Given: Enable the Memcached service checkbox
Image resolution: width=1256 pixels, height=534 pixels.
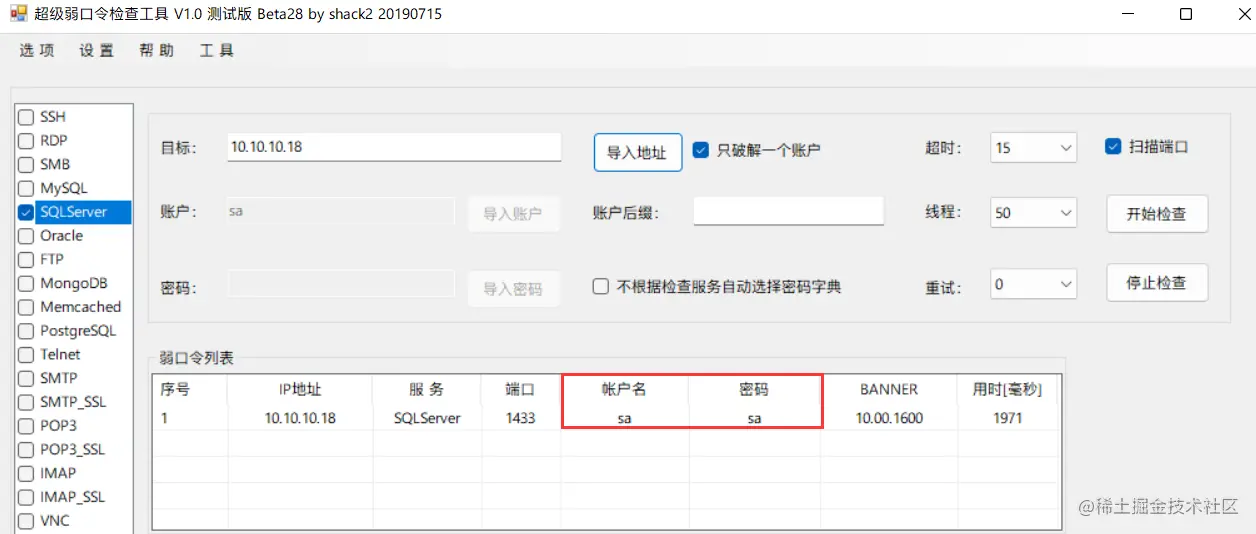Looking at the screenshot, I should [26, 307].
